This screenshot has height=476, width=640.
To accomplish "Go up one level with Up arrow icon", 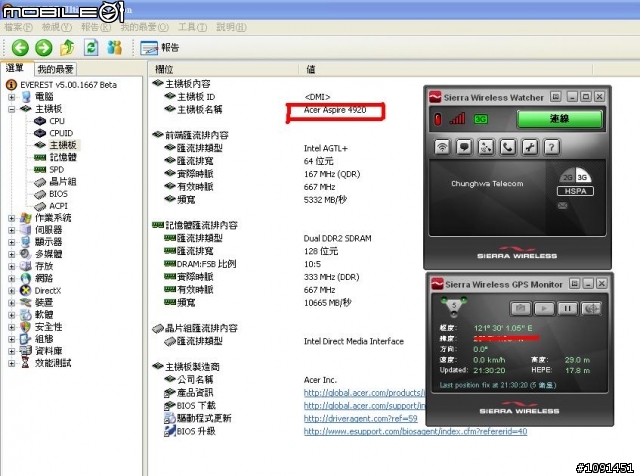I will click(67, 48).
